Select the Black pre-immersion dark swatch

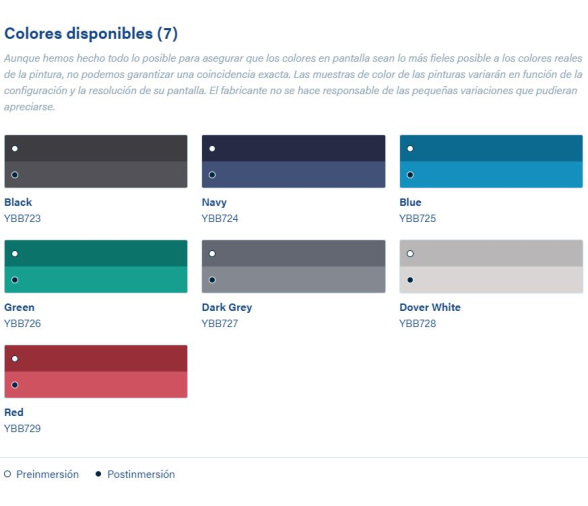pos(96,149)
